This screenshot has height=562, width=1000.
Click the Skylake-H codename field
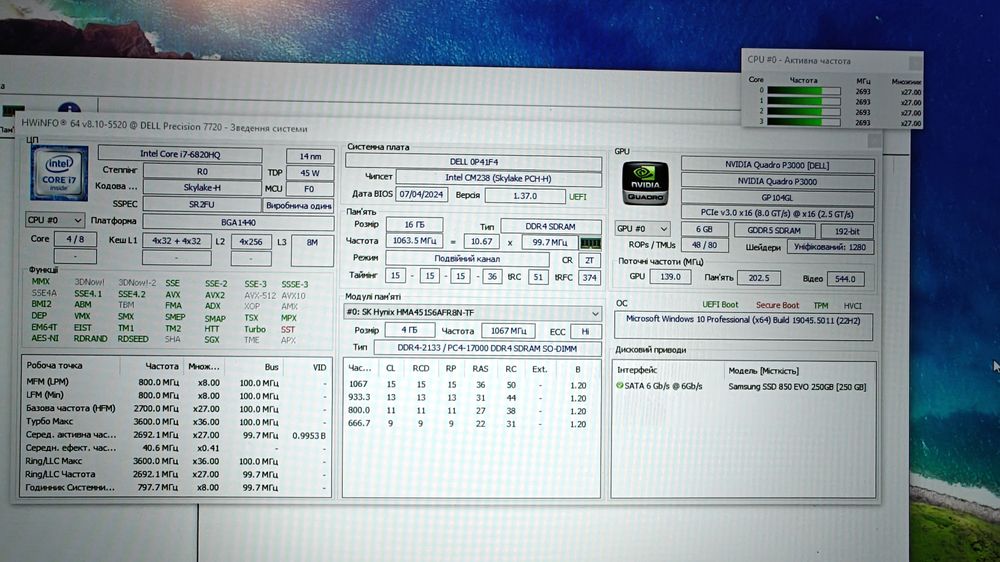[x=202, y=188]
